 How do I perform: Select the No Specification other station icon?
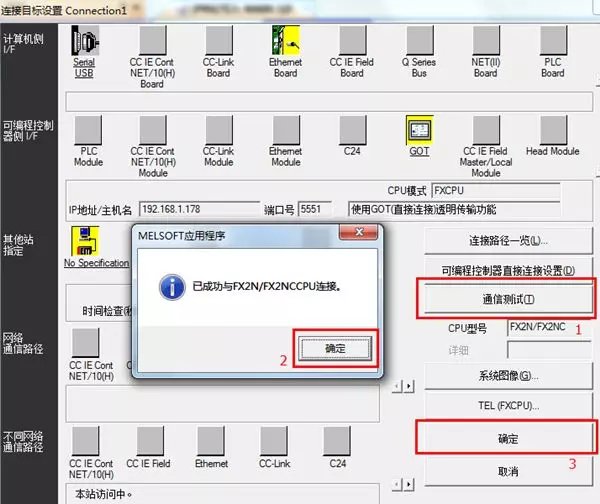click(x=86, y=241)
